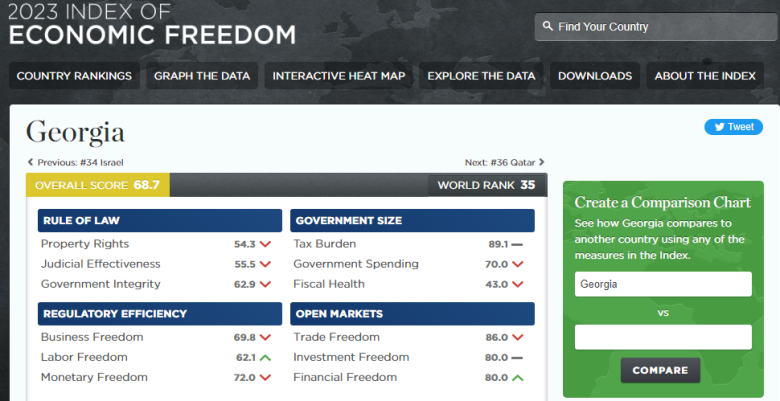Open the Downloads tab
Image resolution: width=780 pixels, height=401 pixels.
pyautogui.click(x=595, y=76)
